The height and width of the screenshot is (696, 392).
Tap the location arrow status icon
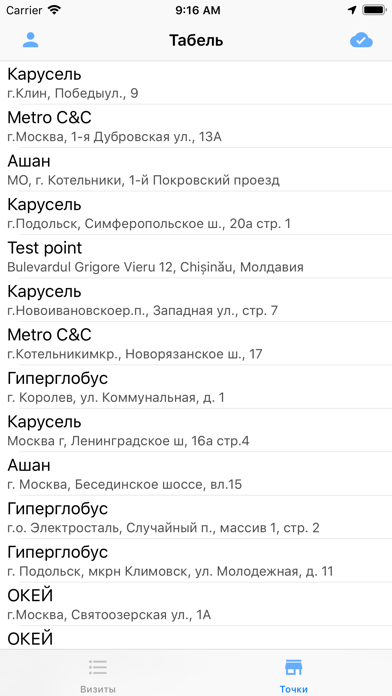pos(352,10)
